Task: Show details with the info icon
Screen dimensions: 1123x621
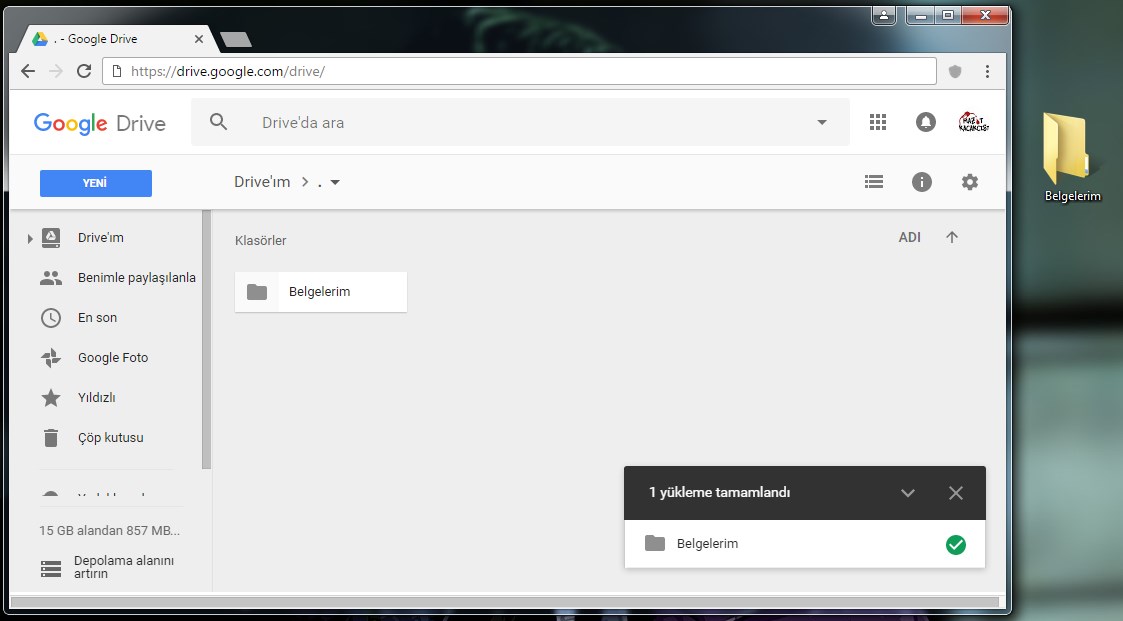Action: [x=922, y=182]
